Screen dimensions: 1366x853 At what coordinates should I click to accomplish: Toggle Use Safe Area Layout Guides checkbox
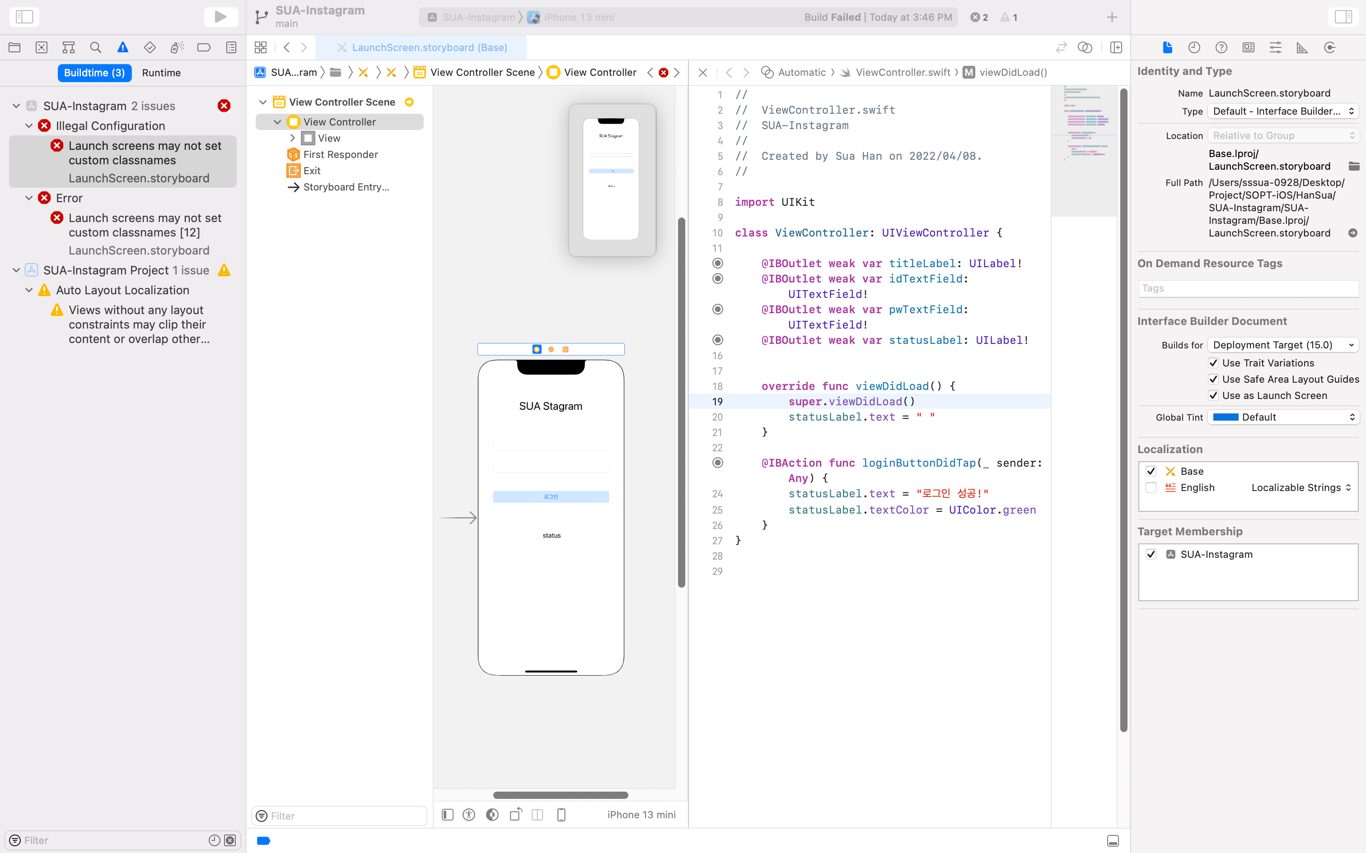tap(1213, 379)
